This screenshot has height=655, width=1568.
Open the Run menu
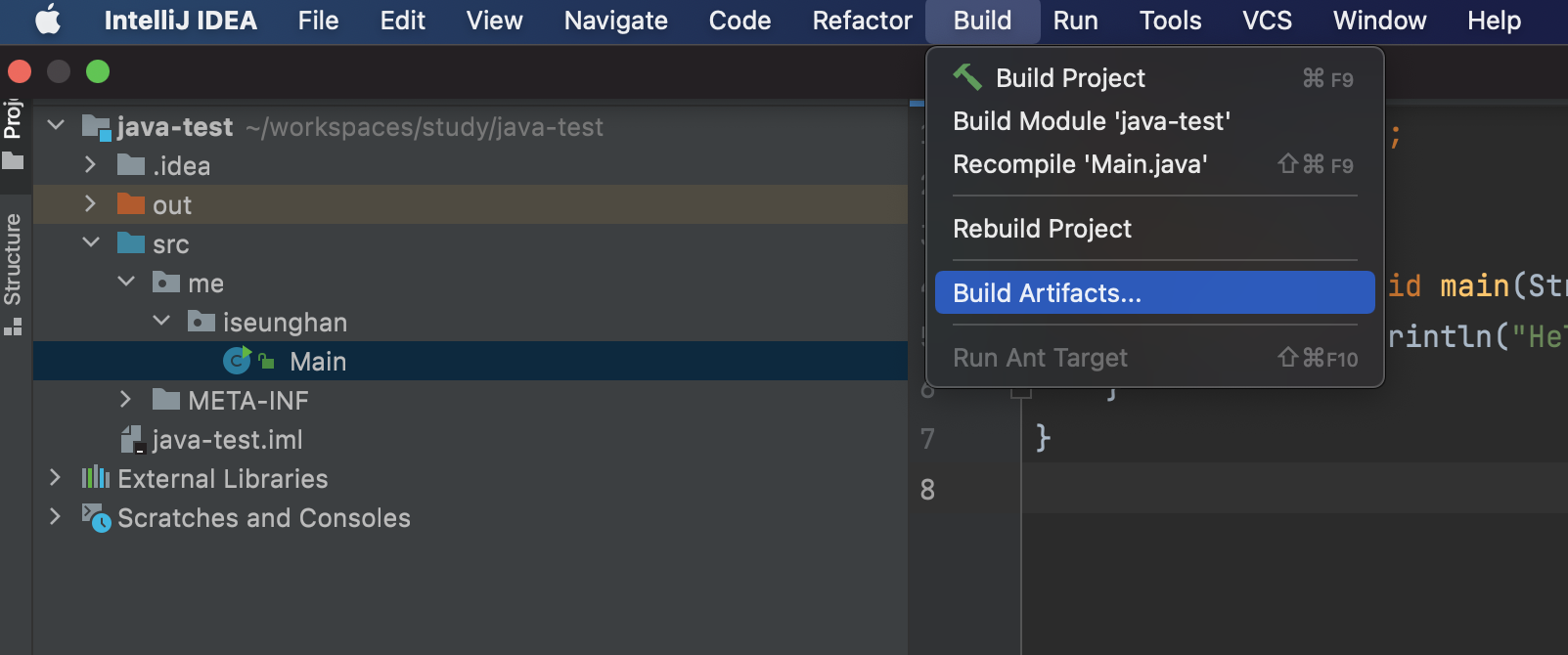pyautogui.click(x=1076, y=21)
